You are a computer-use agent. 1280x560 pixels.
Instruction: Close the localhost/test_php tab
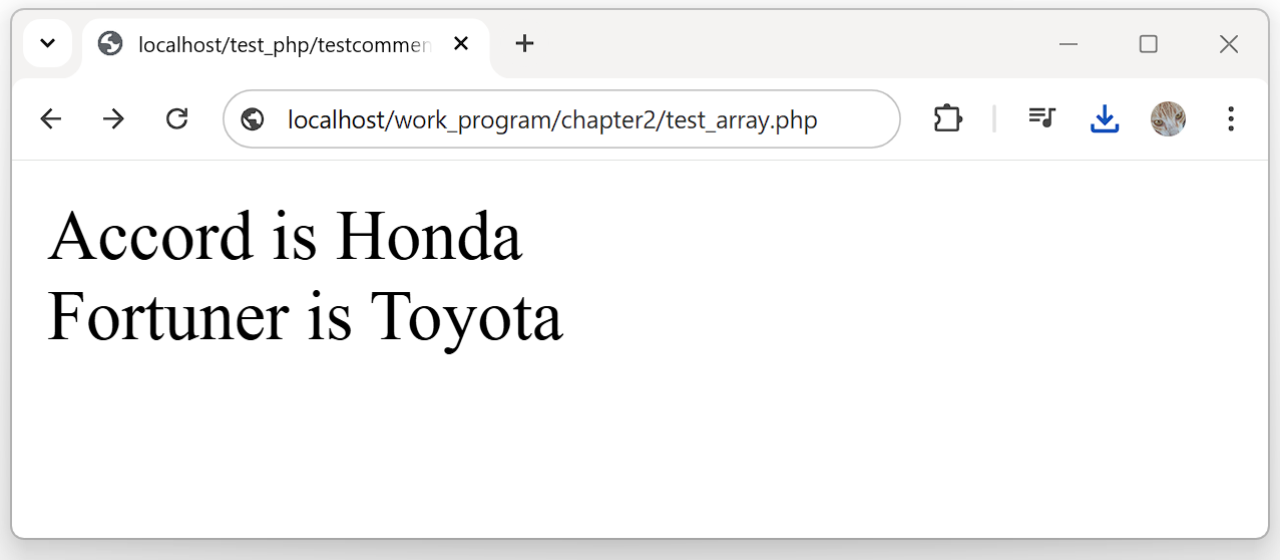(x=461, y=44)
